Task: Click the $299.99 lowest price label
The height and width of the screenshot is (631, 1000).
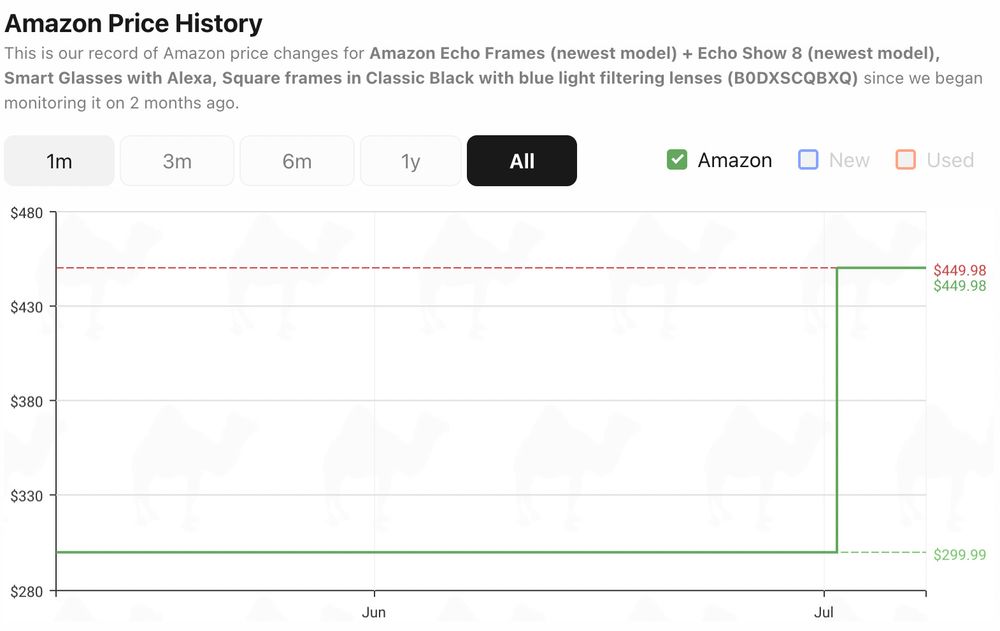Action: coord(959,555)
